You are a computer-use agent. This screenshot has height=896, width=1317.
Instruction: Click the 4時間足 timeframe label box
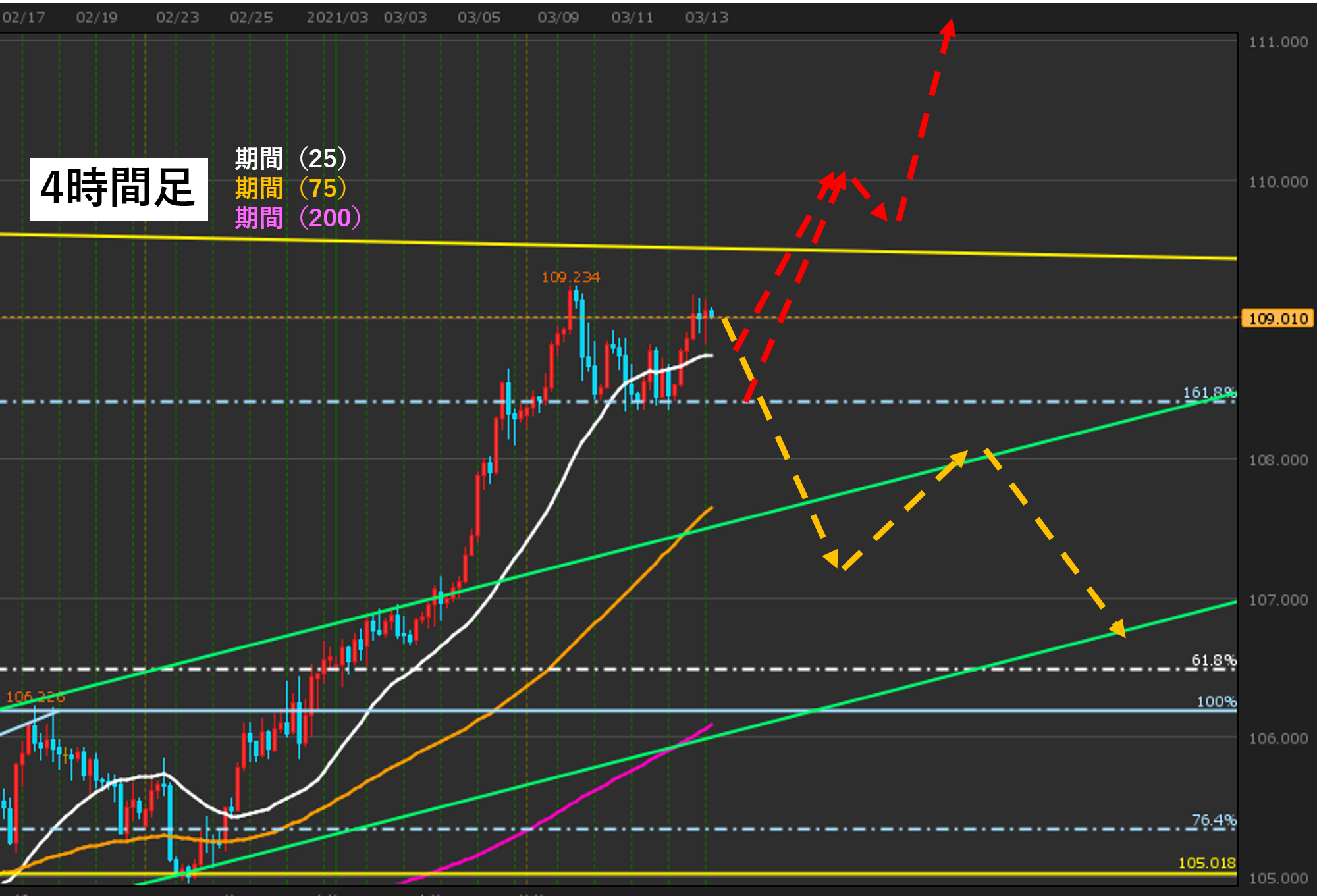pyautogui.click(x=119, y=189)
